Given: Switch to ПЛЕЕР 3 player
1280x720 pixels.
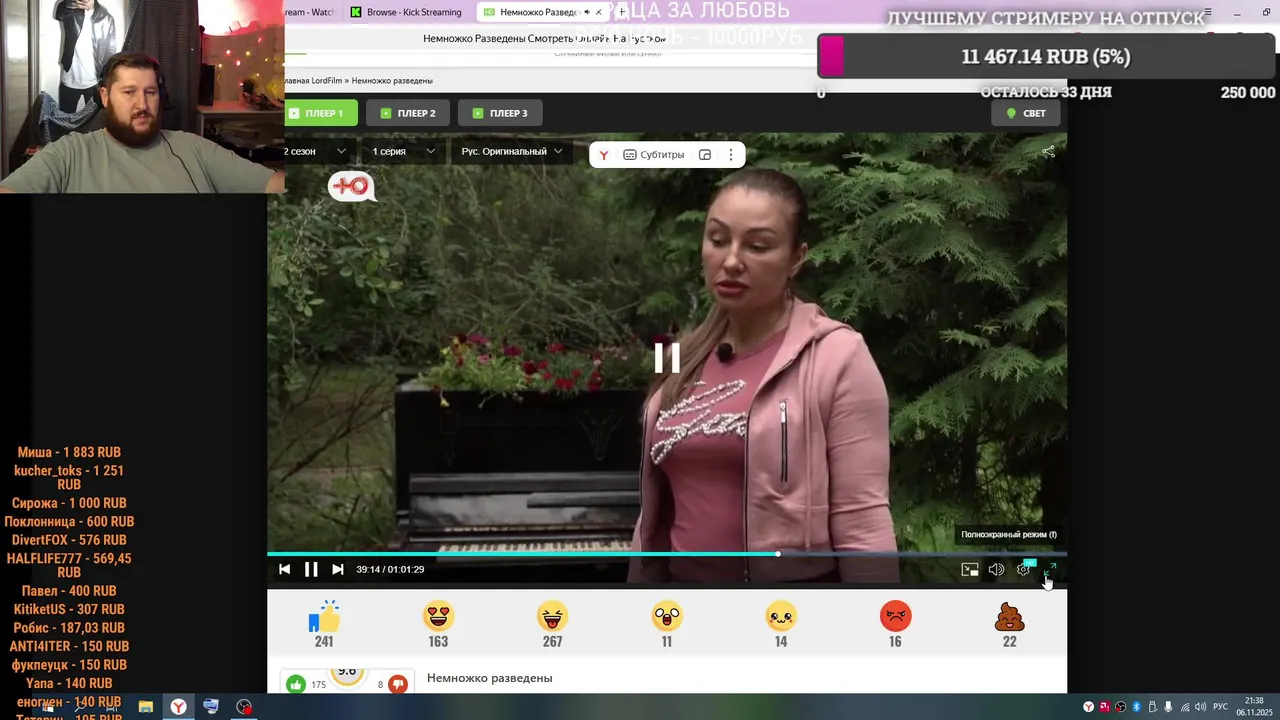Looking at the screenshot, I should click(x=500, y=113).
